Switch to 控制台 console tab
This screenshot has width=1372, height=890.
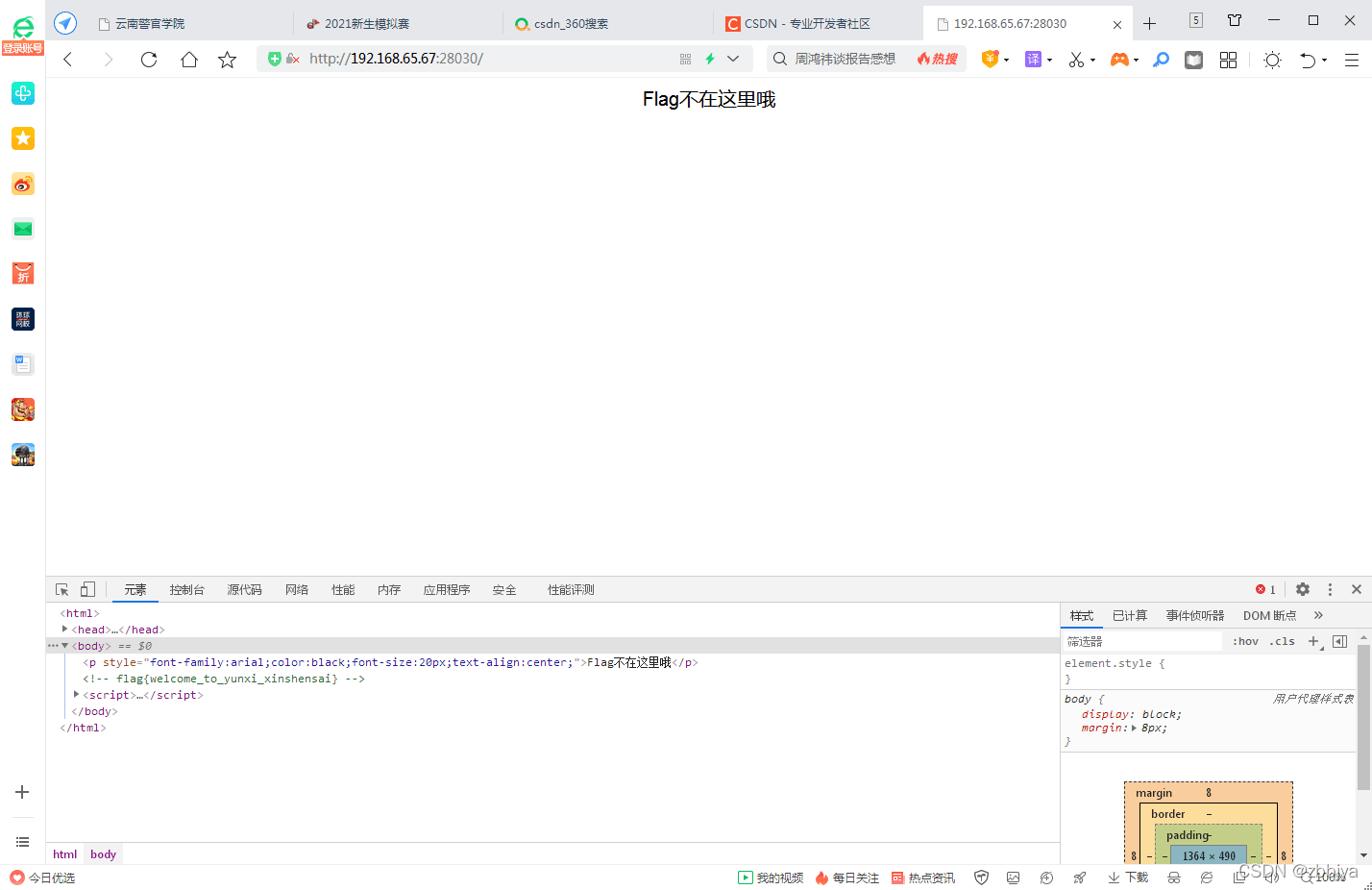point(186,590)
